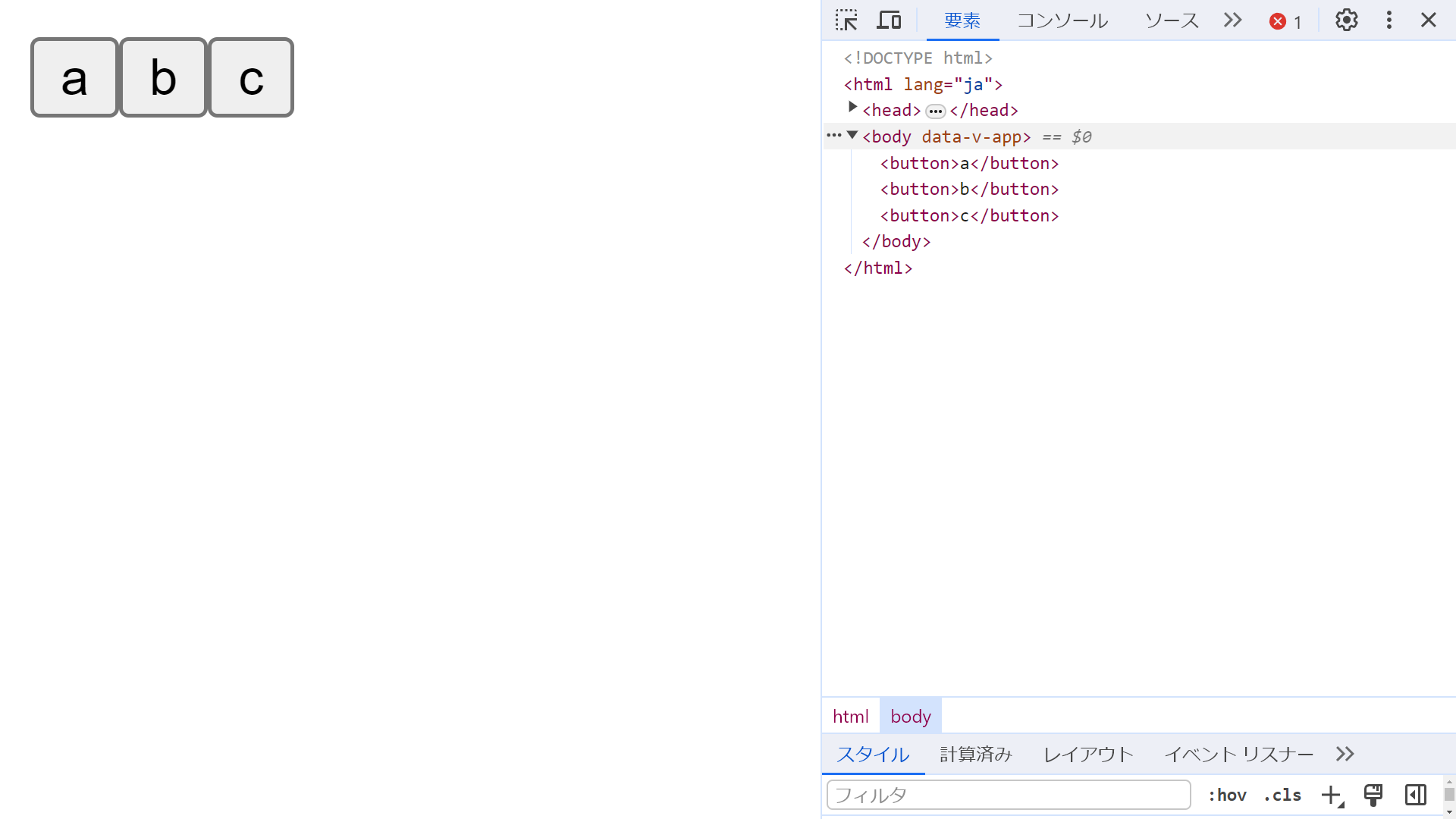Click the paintbrush rendering emulation icon
This screenshot has height=819, width=1456.
tap(1373, 795)
